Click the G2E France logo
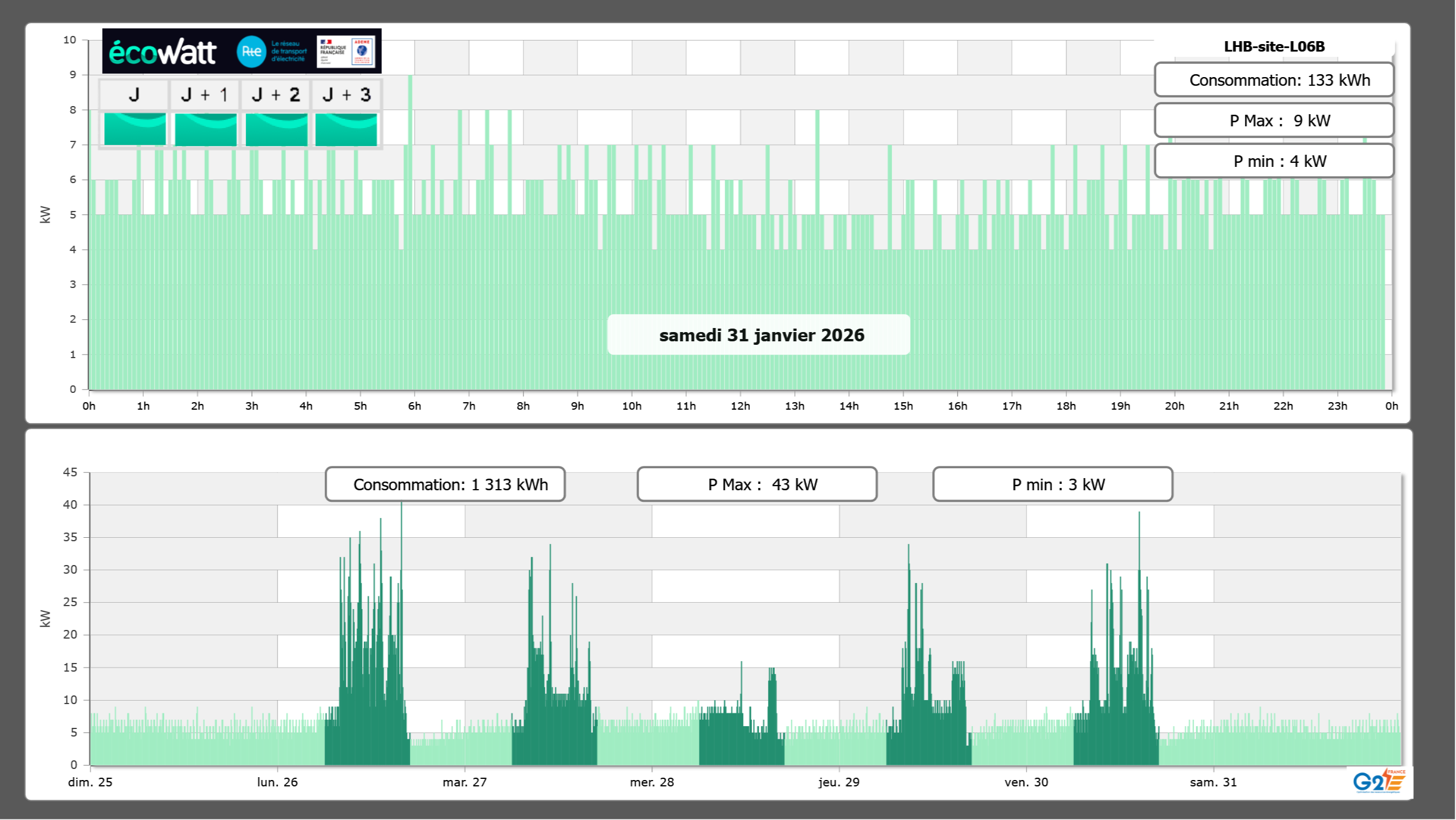The width and height of the screenshot is (1456, 820). tap(1379, 781)
